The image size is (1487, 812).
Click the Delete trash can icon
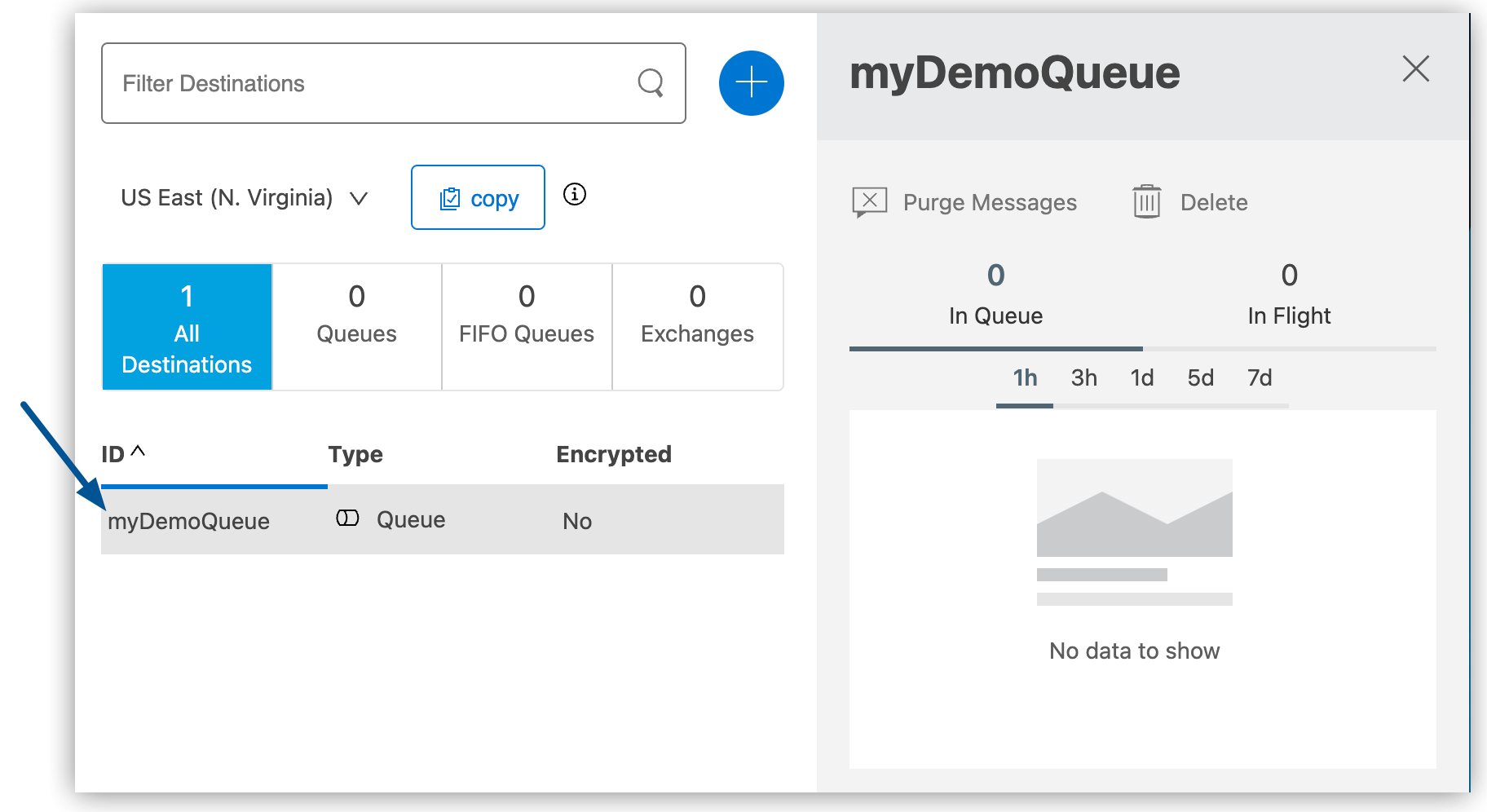pos(1146,201)
